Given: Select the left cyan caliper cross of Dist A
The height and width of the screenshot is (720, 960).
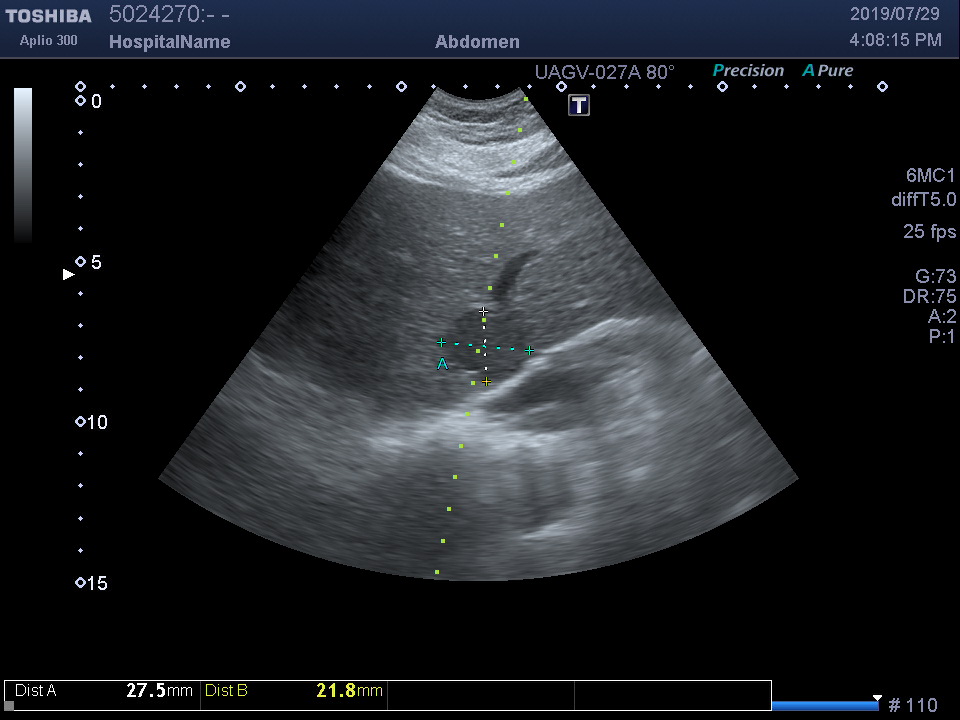Looking at the screenshot, I should (x=441, y=343).
